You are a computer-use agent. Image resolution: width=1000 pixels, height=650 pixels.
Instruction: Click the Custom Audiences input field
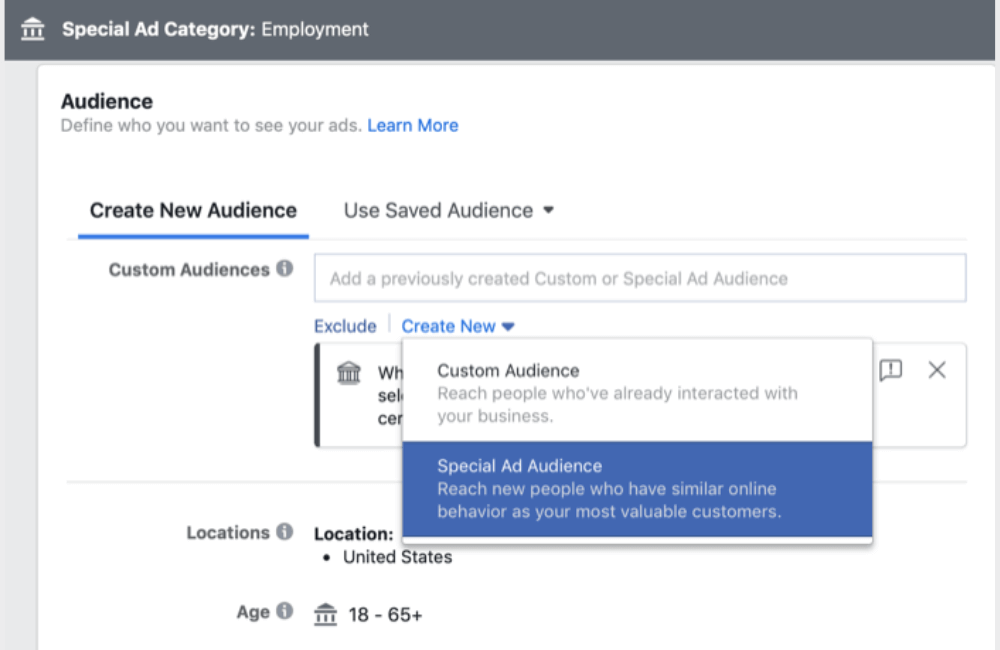click(x=640, y=278)
